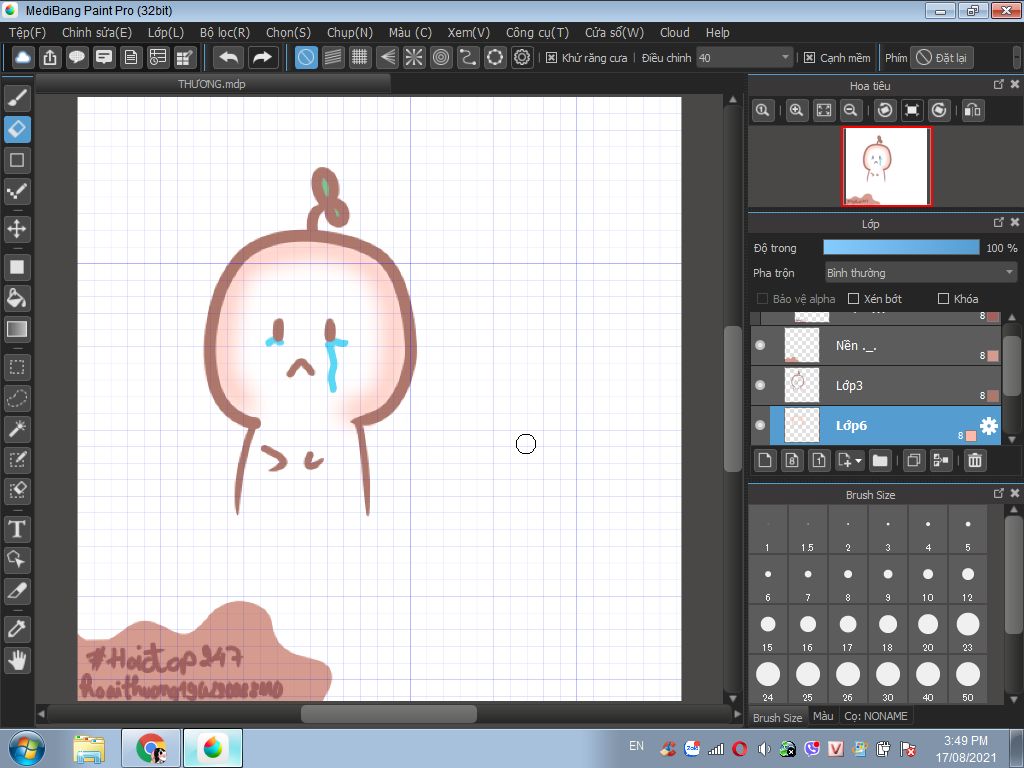Select the Text tool

pyautogui.click(x=17, y=528)
